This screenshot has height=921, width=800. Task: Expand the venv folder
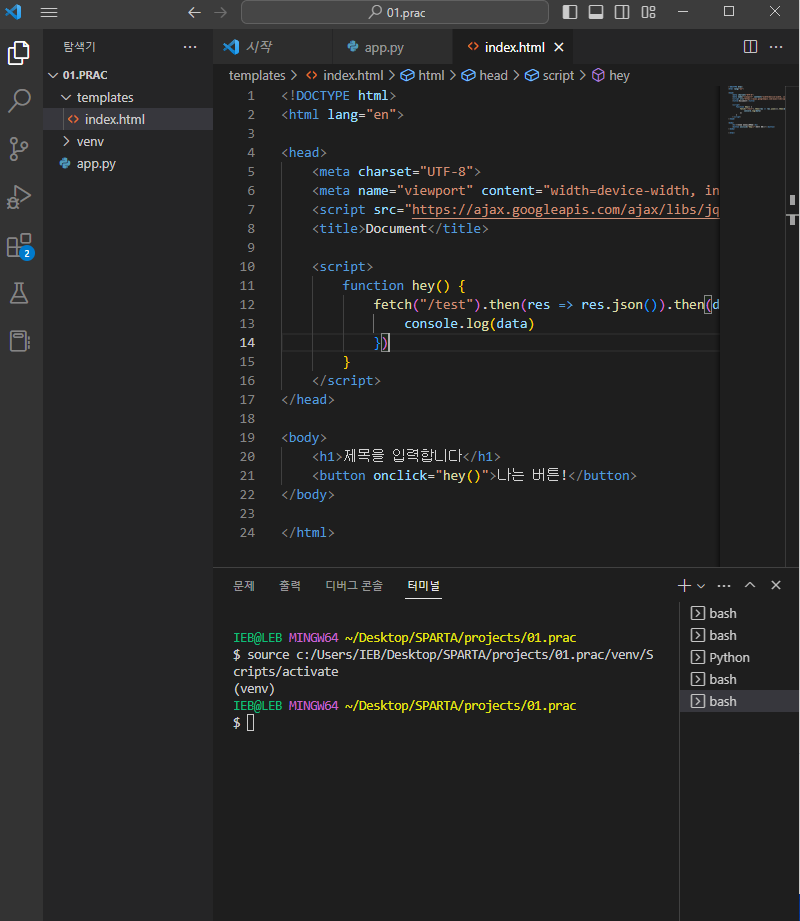coord(128,142)
